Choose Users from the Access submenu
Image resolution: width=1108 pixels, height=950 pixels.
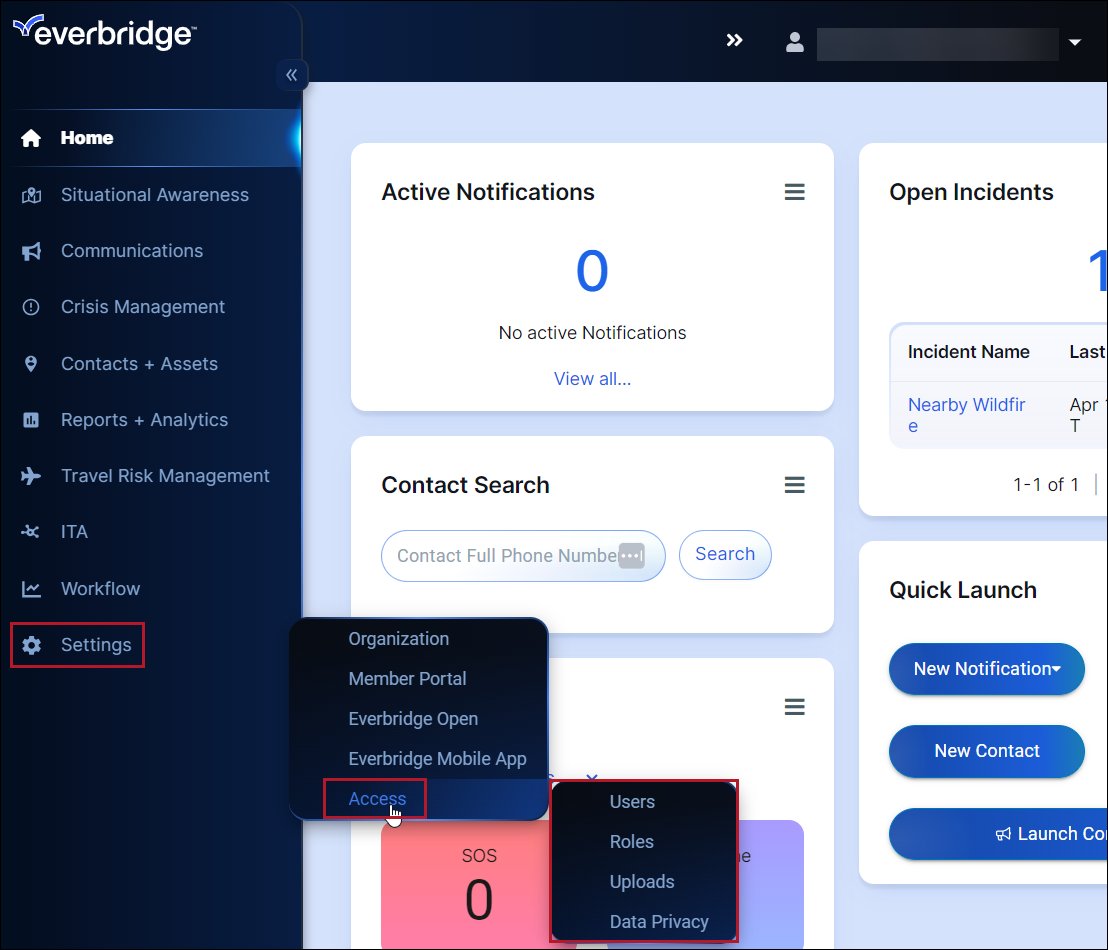coord(632,802)
